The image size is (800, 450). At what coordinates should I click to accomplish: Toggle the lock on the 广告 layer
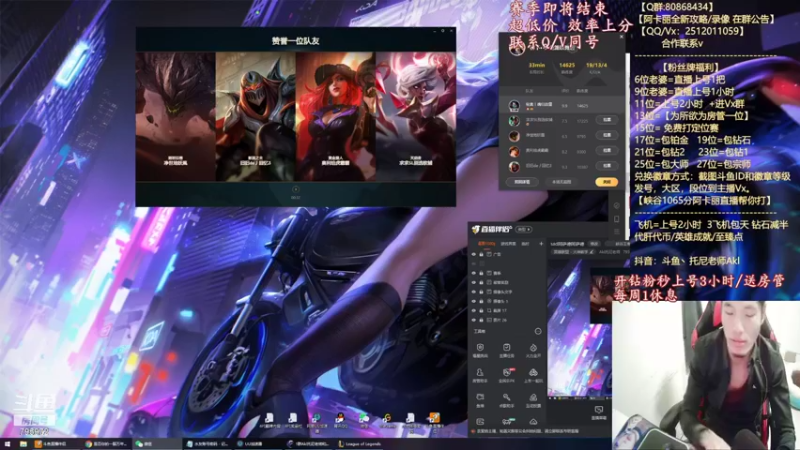(x=481, y=254)
